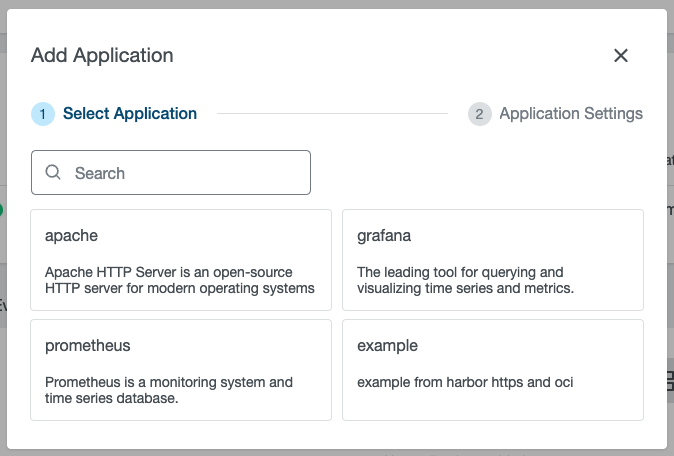Click the step 2 number circle

pos(479,114)
